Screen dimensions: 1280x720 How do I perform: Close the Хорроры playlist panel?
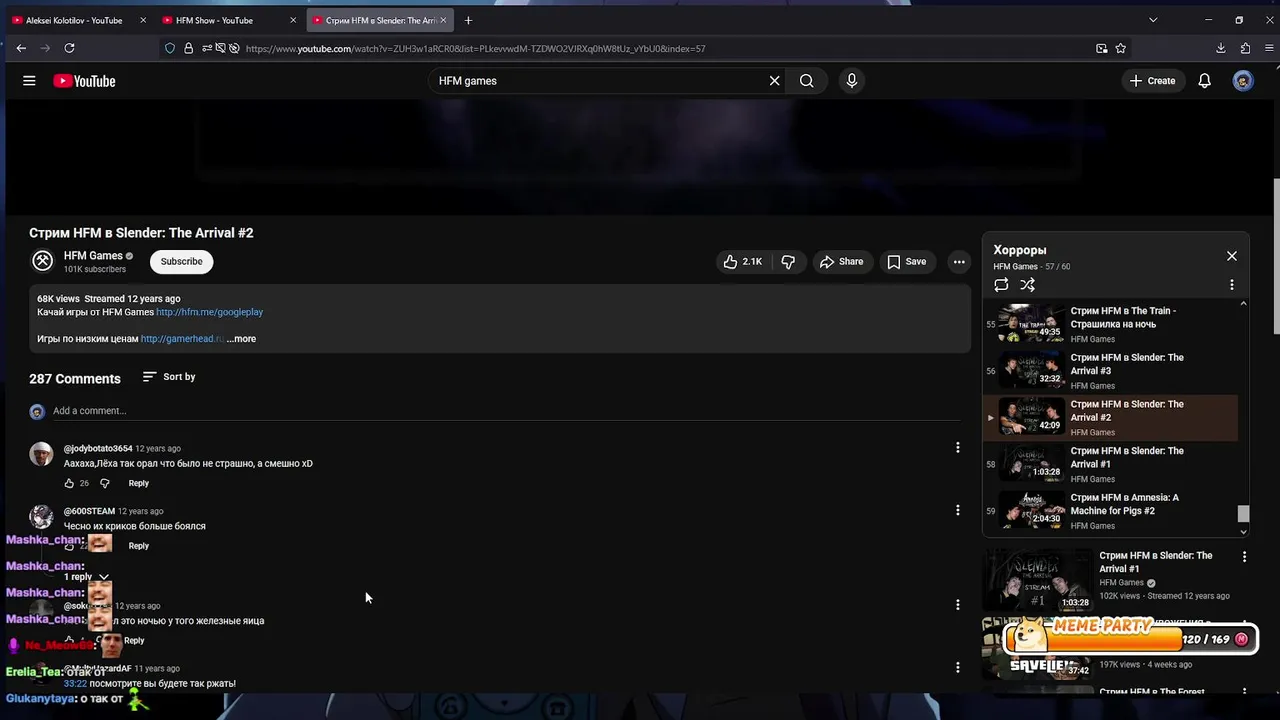[x=1232, y=256]
